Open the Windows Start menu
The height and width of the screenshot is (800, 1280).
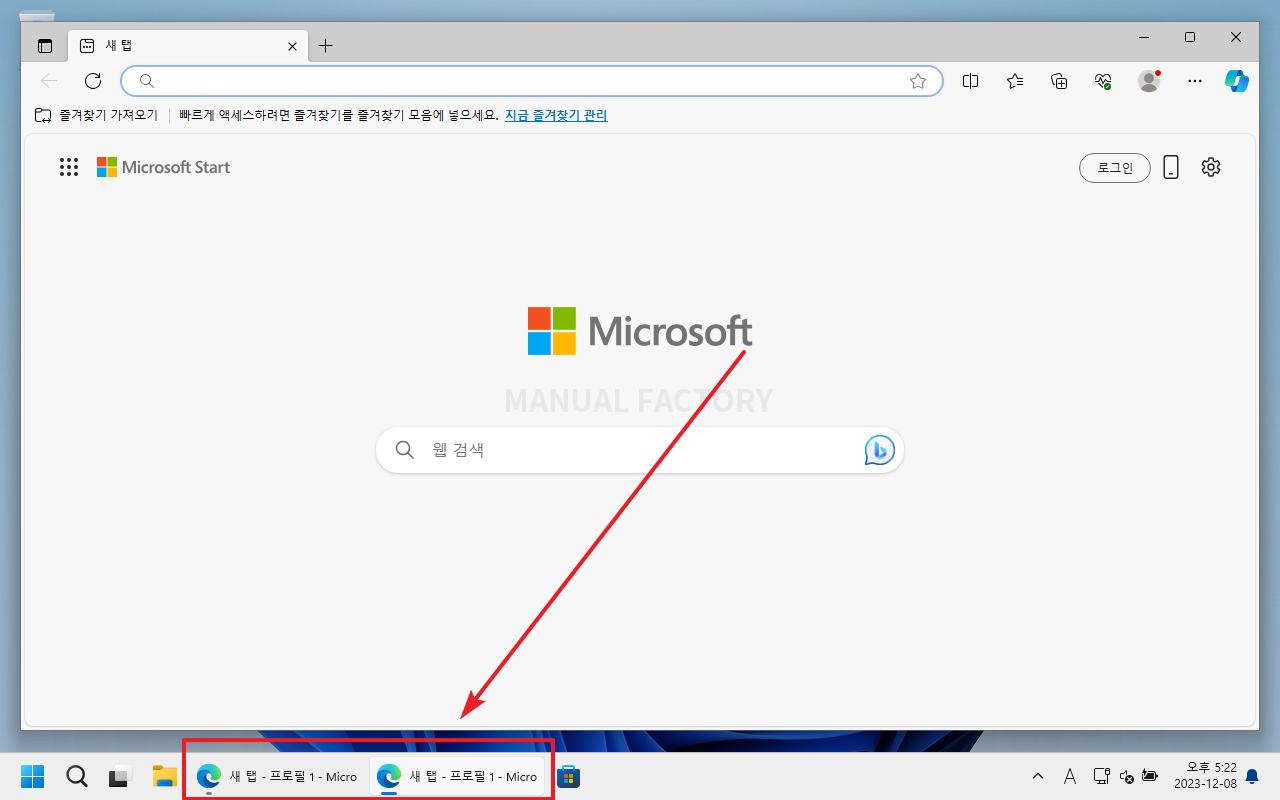33,776
